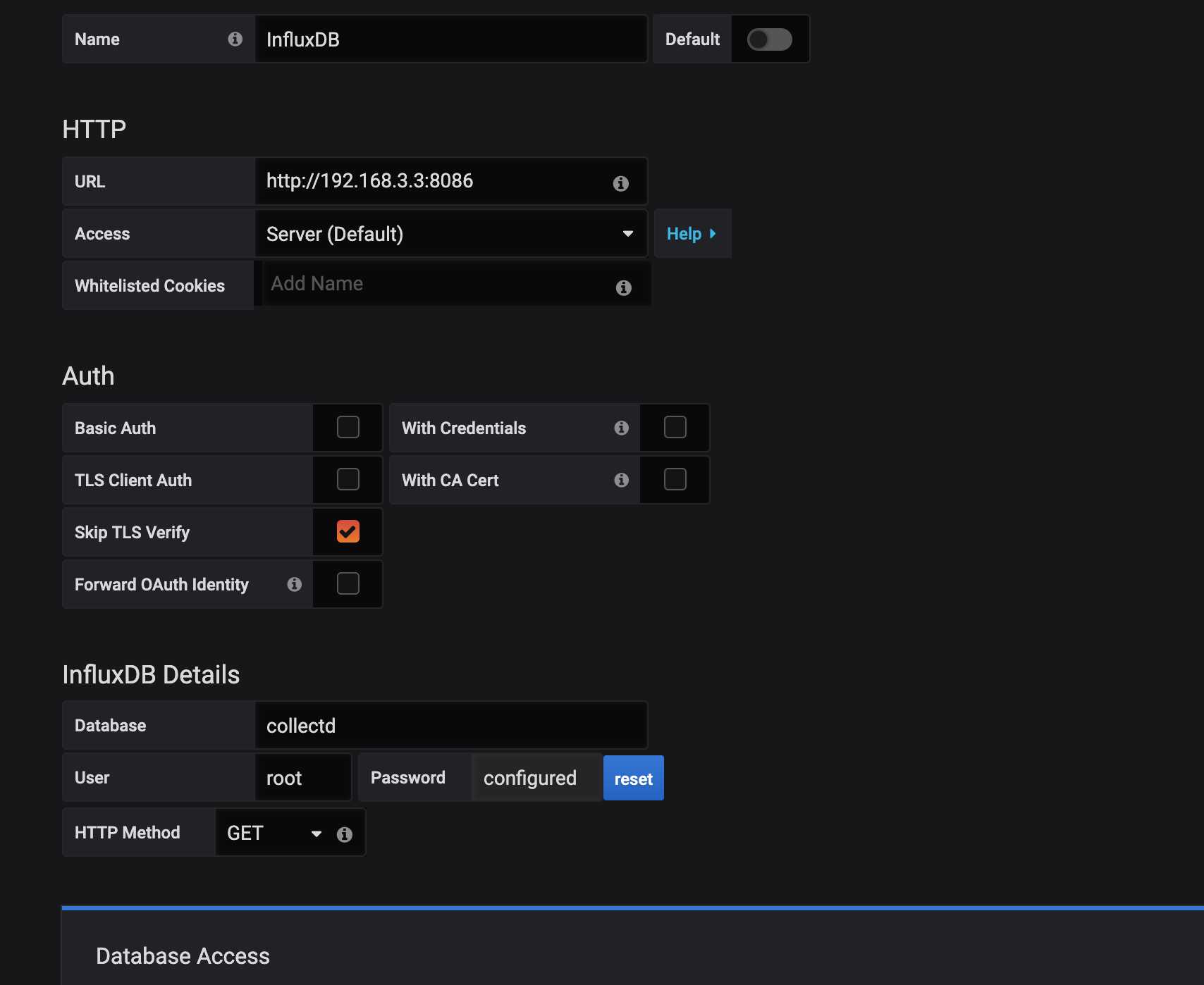
Task: Click the configured Password field
Action: 536,778
